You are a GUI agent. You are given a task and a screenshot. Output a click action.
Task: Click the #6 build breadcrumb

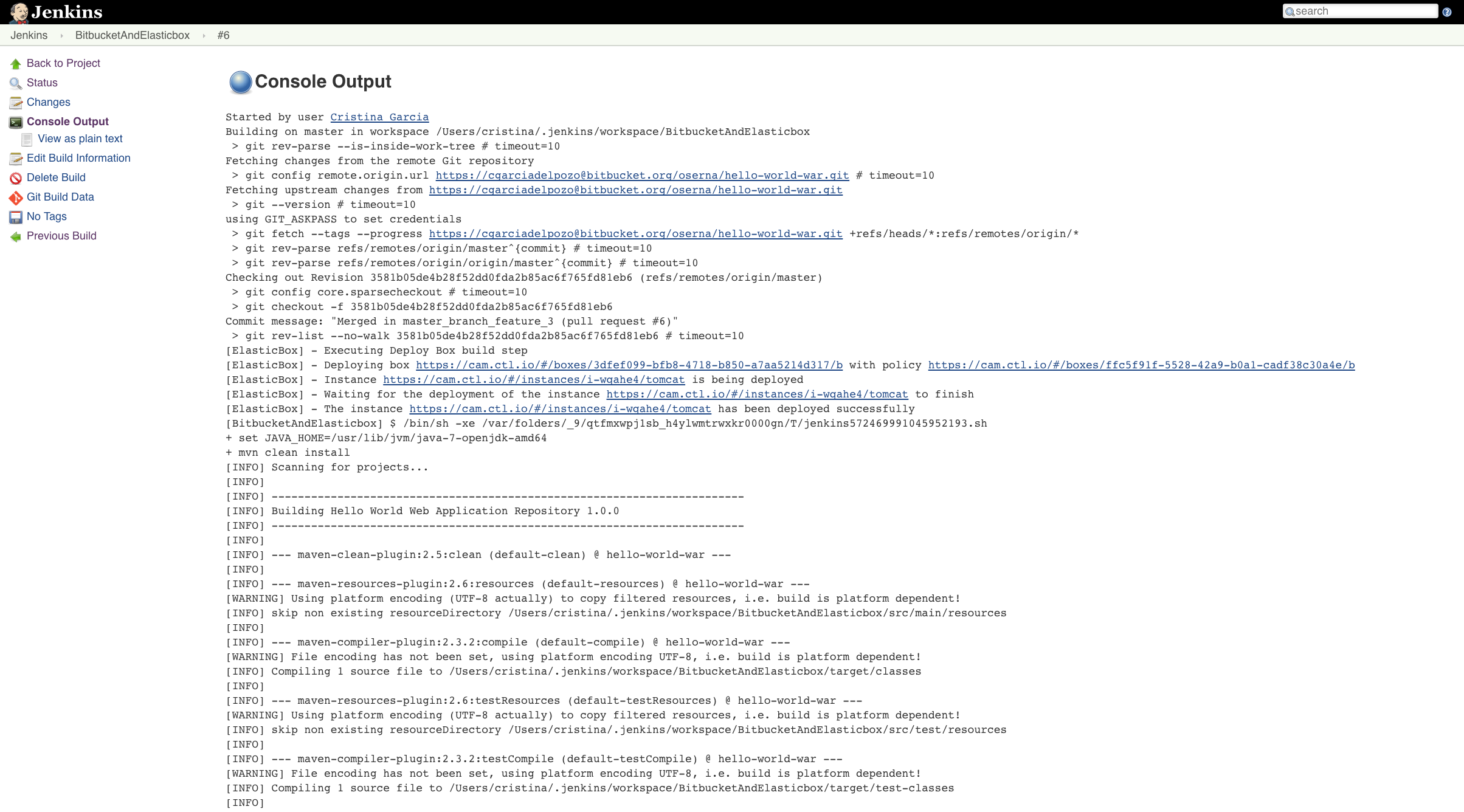coord(223,35)
